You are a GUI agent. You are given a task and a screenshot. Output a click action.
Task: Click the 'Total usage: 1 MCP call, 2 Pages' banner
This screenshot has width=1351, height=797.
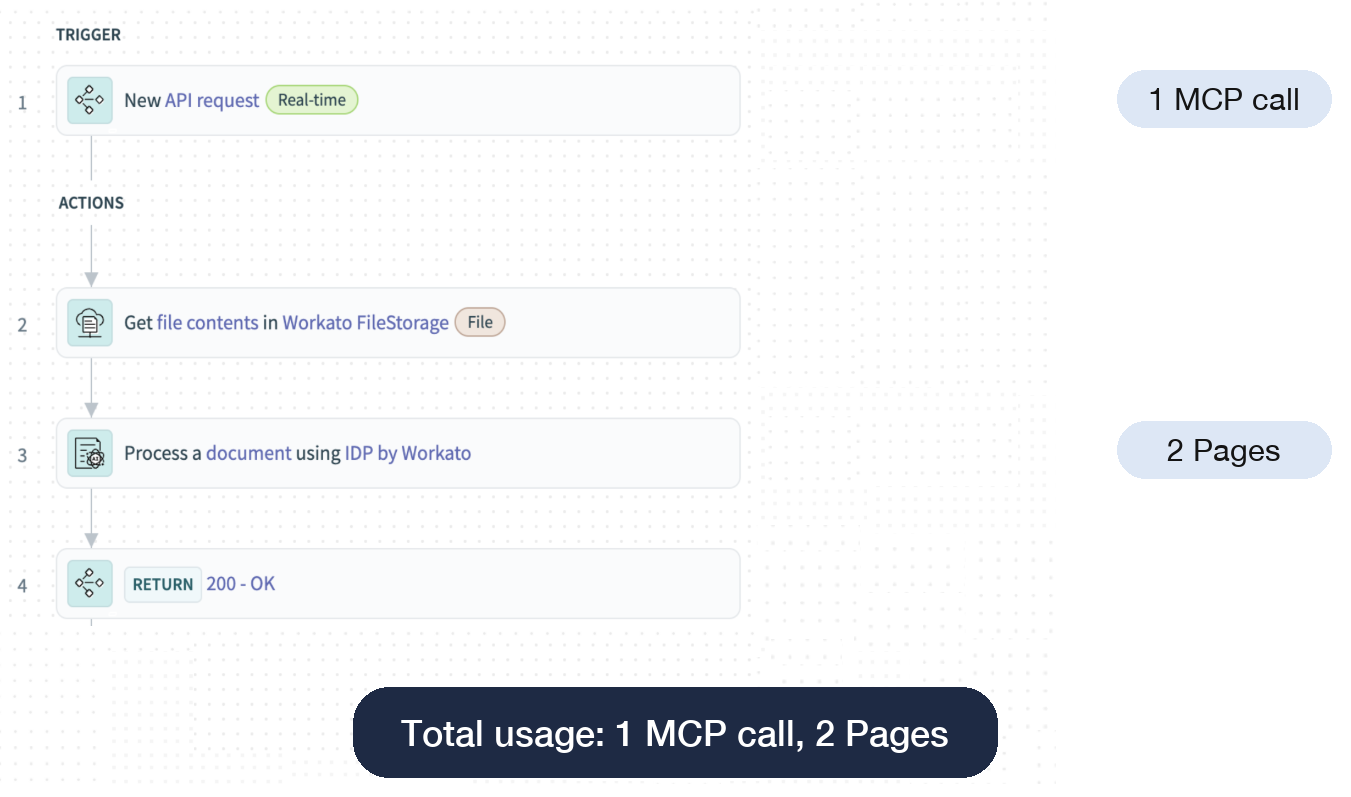(675, 733)
